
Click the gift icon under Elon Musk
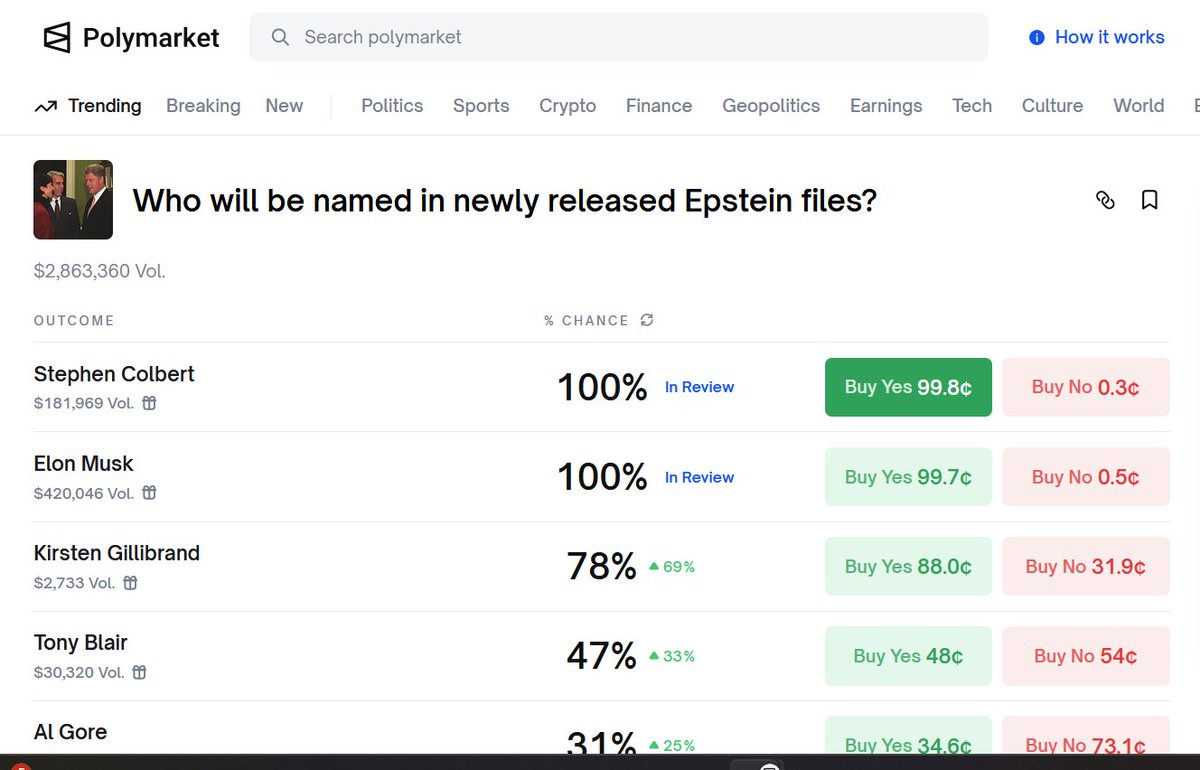[x=149, y=493]
